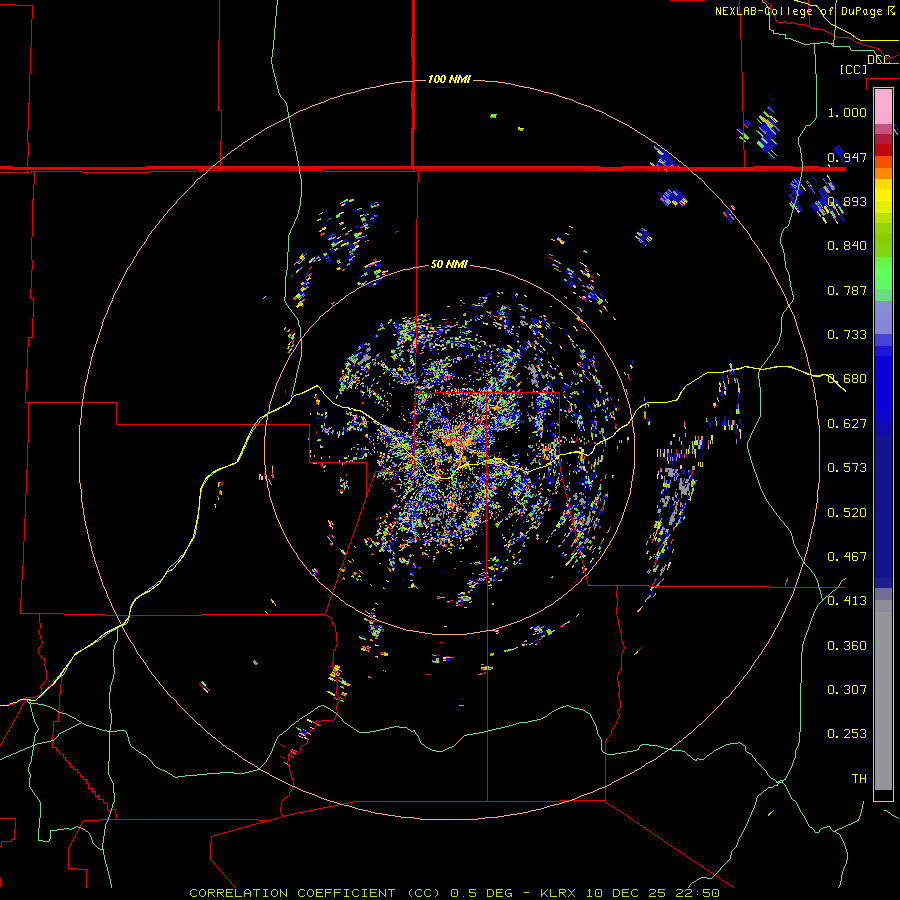The image size is (900, 900).
Task: Click the 0.360 scale value
Action: click(847, 646)
